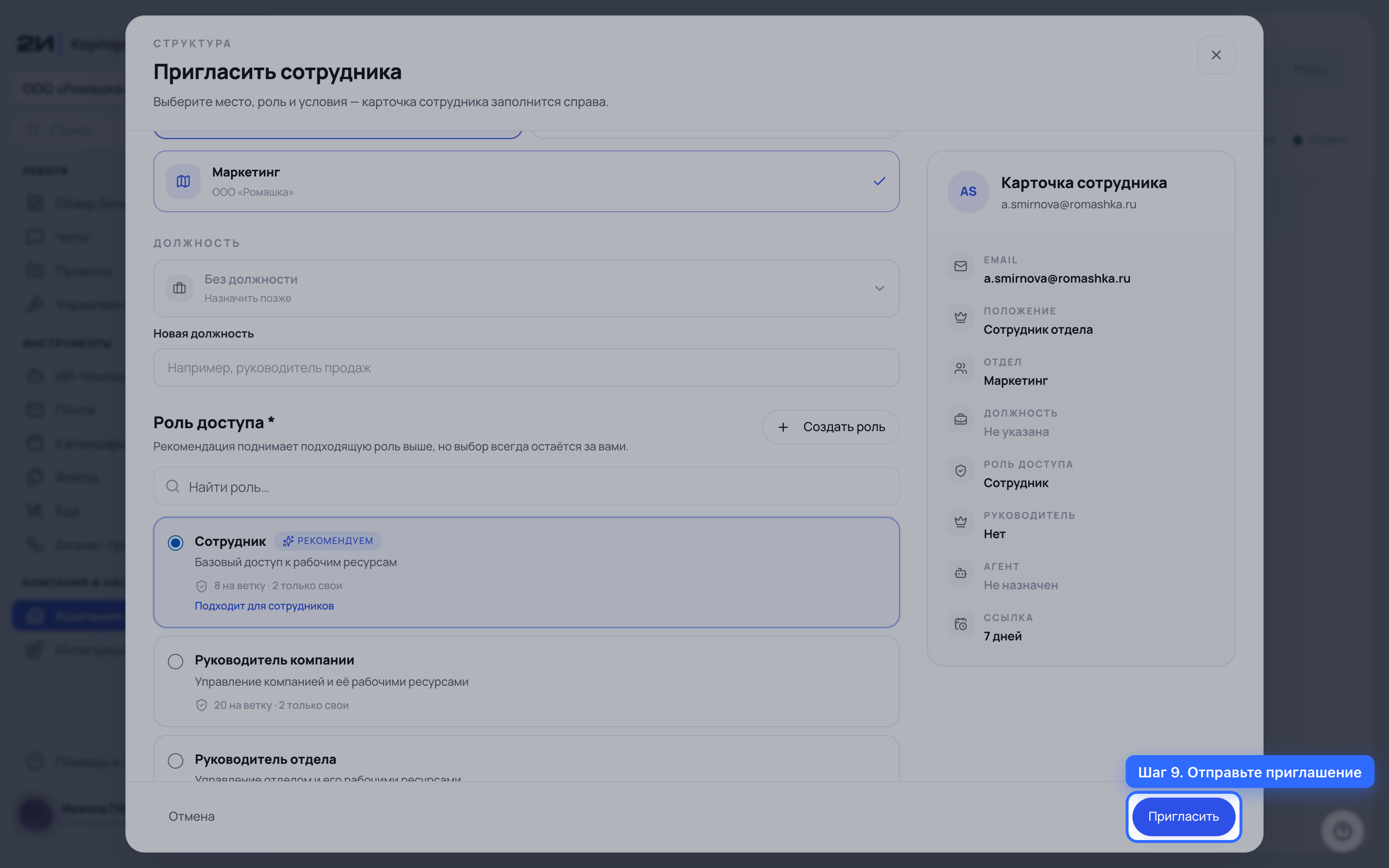The image size is (1389, 868).
Task: Click the Подходит для сотрудников link
Action: click(264, 606)
